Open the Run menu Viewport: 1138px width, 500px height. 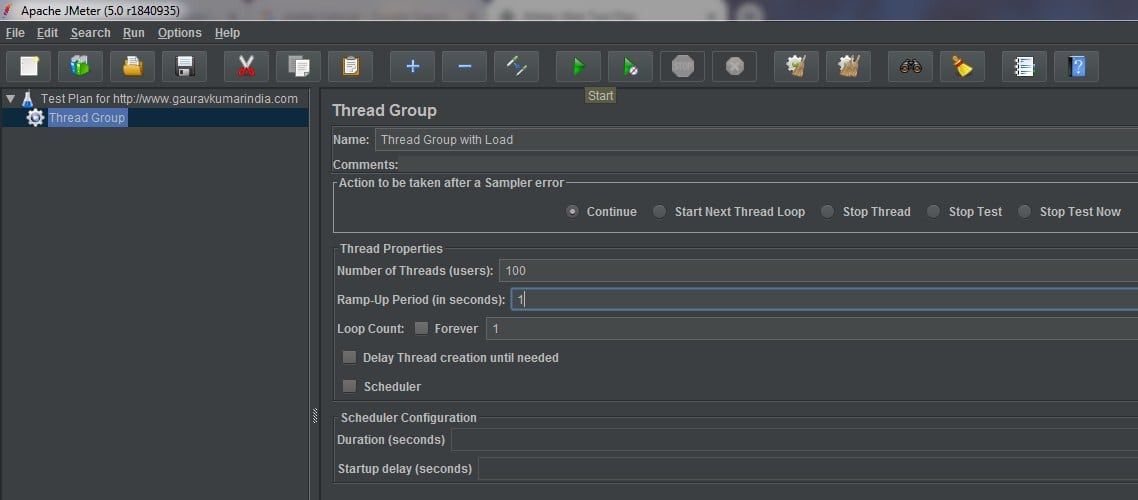[x=134, y=33]
